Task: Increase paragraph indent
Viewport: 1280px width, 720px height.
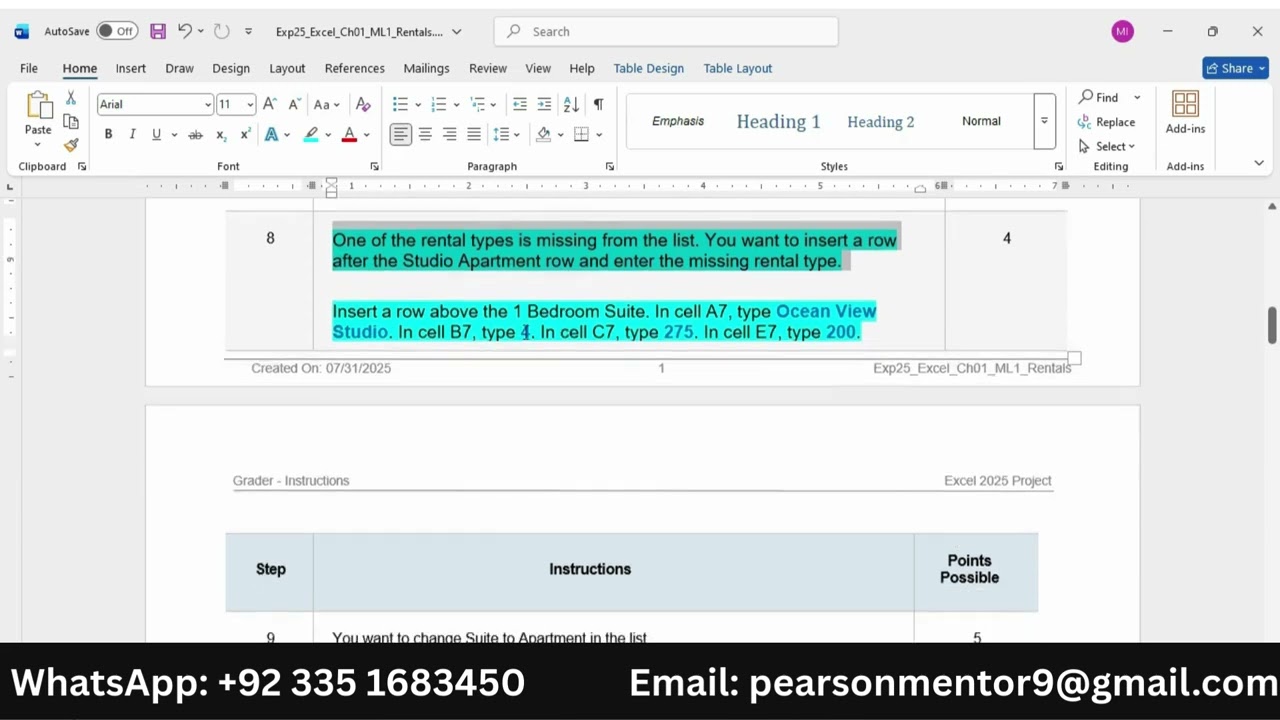Action: [544, 104]
